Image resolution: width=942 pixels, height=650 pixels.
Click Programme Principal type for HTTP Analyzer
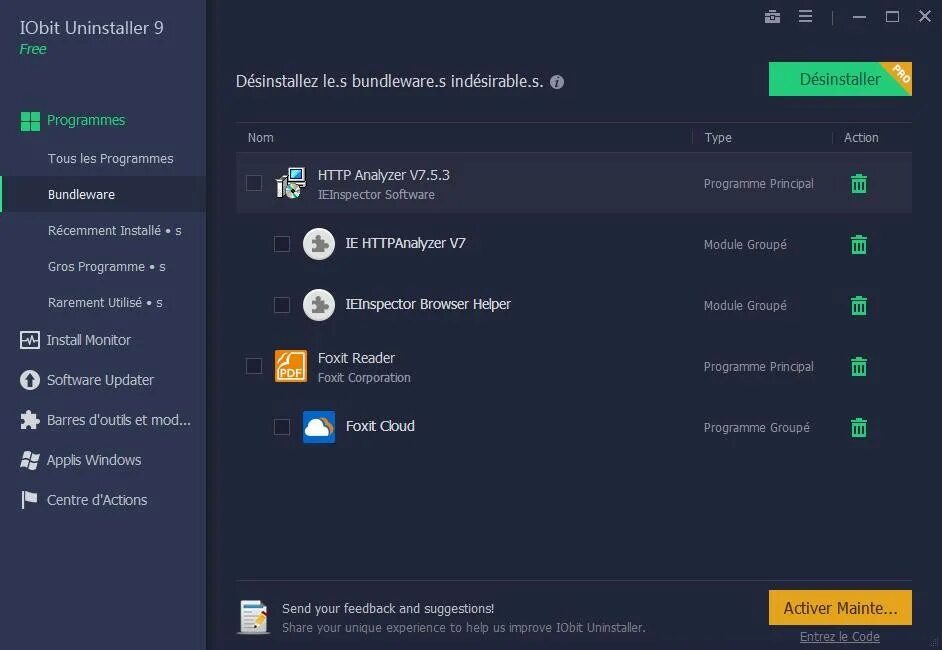point(758,183)
